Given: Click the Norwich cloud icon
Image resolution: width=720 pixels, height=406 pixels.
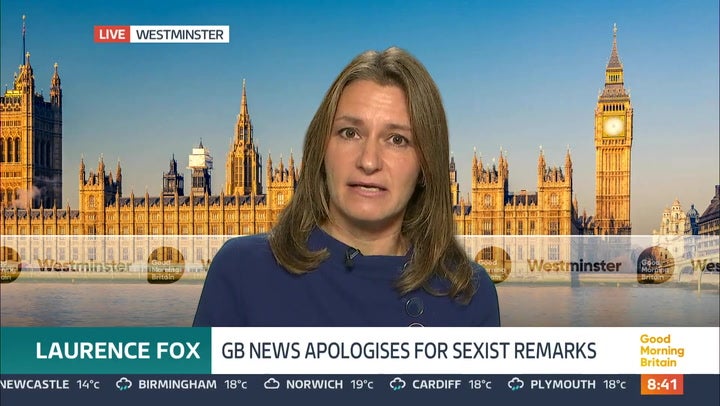Looking at the screenshot, I should [x=271, y=383].
